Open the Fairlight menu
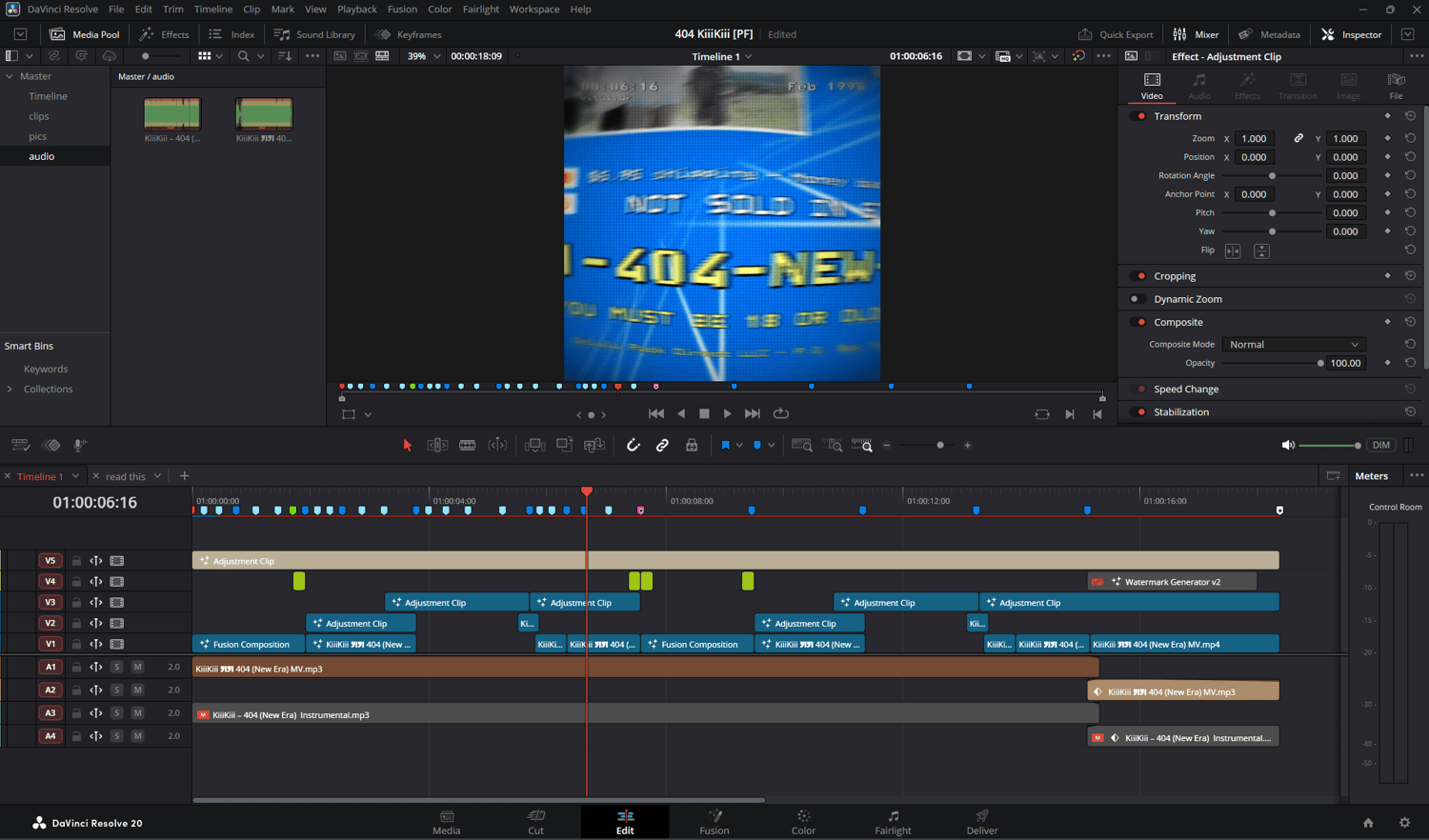Viewport: 1429px width, 840px height. [x=480, y=10]
